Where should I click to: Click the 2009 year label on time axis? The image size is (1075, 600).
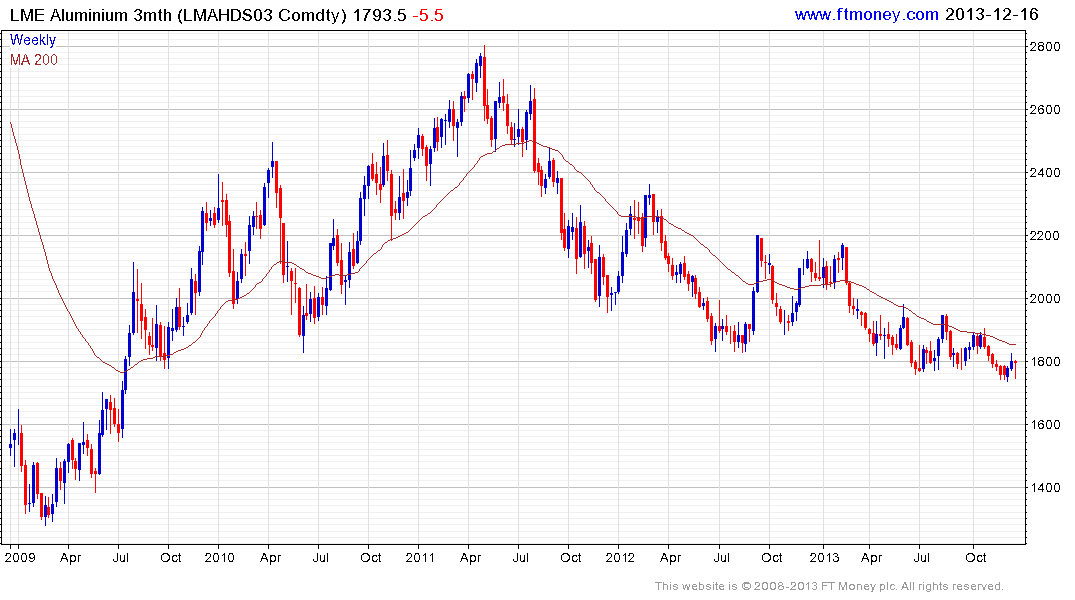pos(20,557)
